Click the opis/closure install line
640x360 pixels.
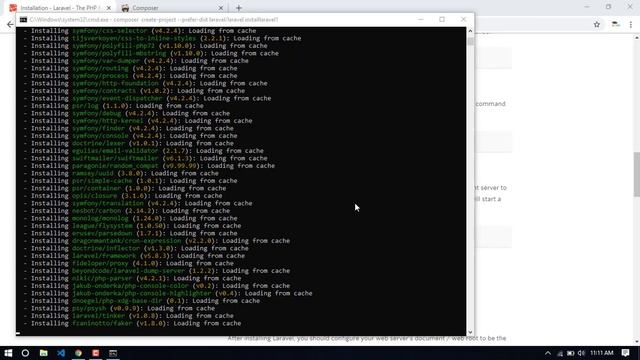point(123,196)
